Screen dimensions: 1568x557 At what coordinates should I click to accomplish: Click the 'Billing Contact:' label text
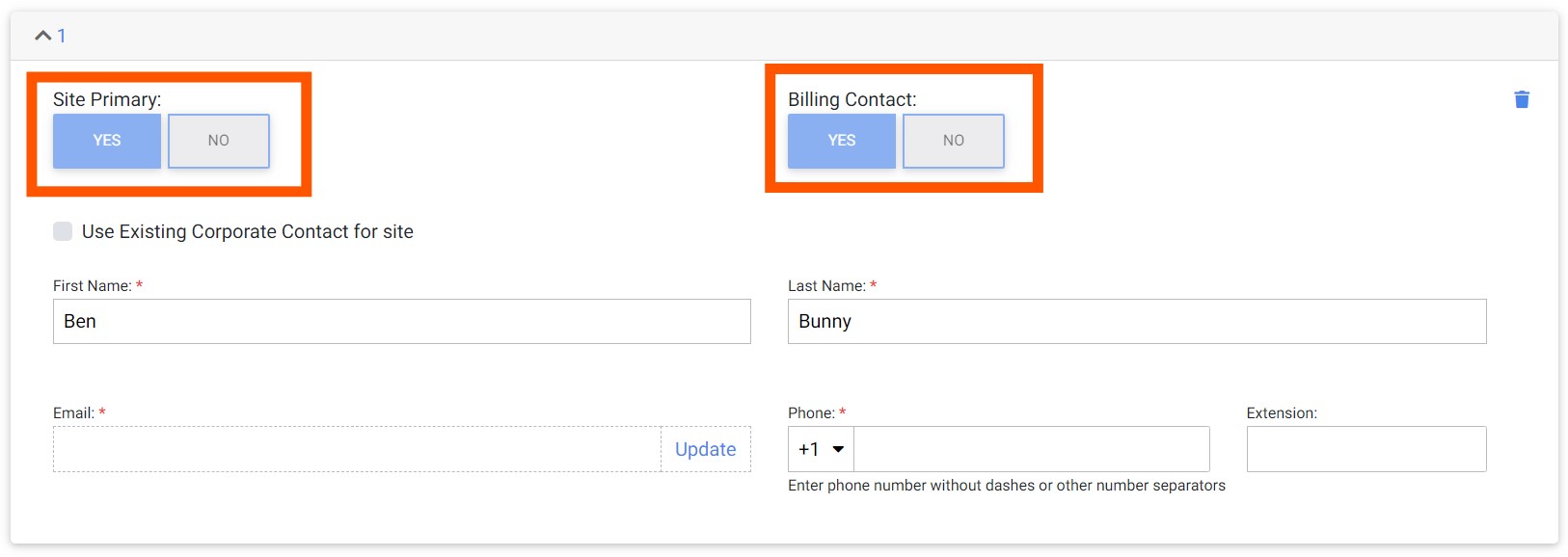pyautogui.click(x=852, y=99)
